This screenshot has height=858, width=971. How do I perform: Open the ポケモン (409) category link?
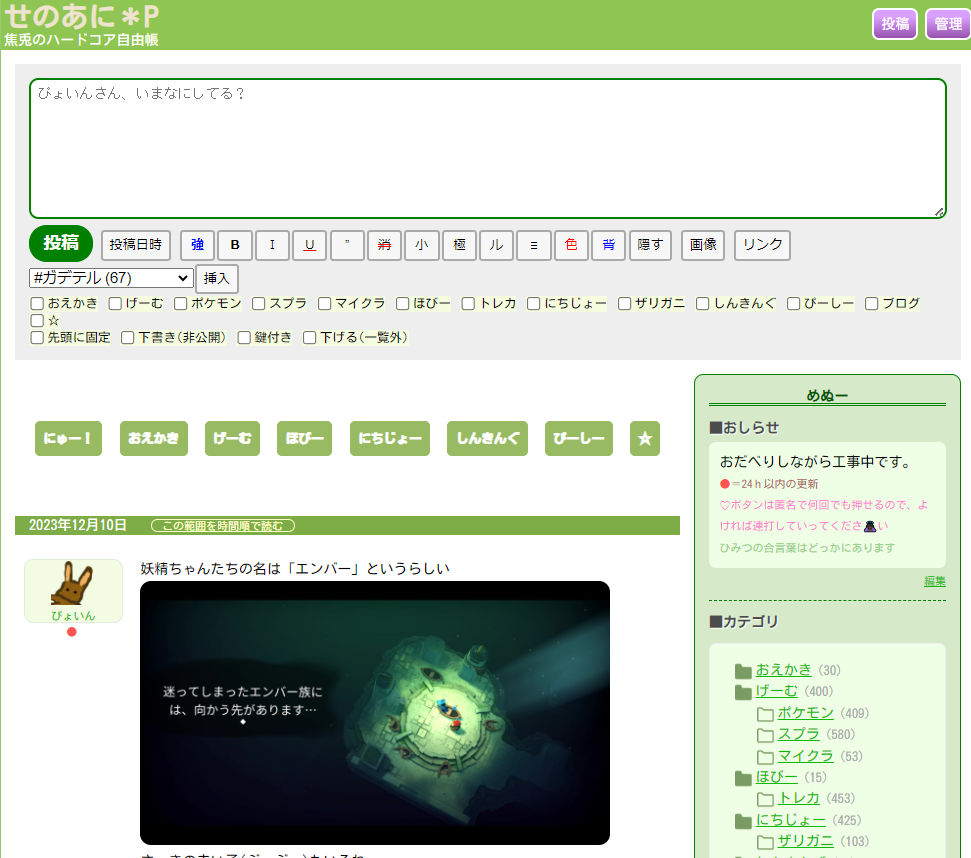806,713
